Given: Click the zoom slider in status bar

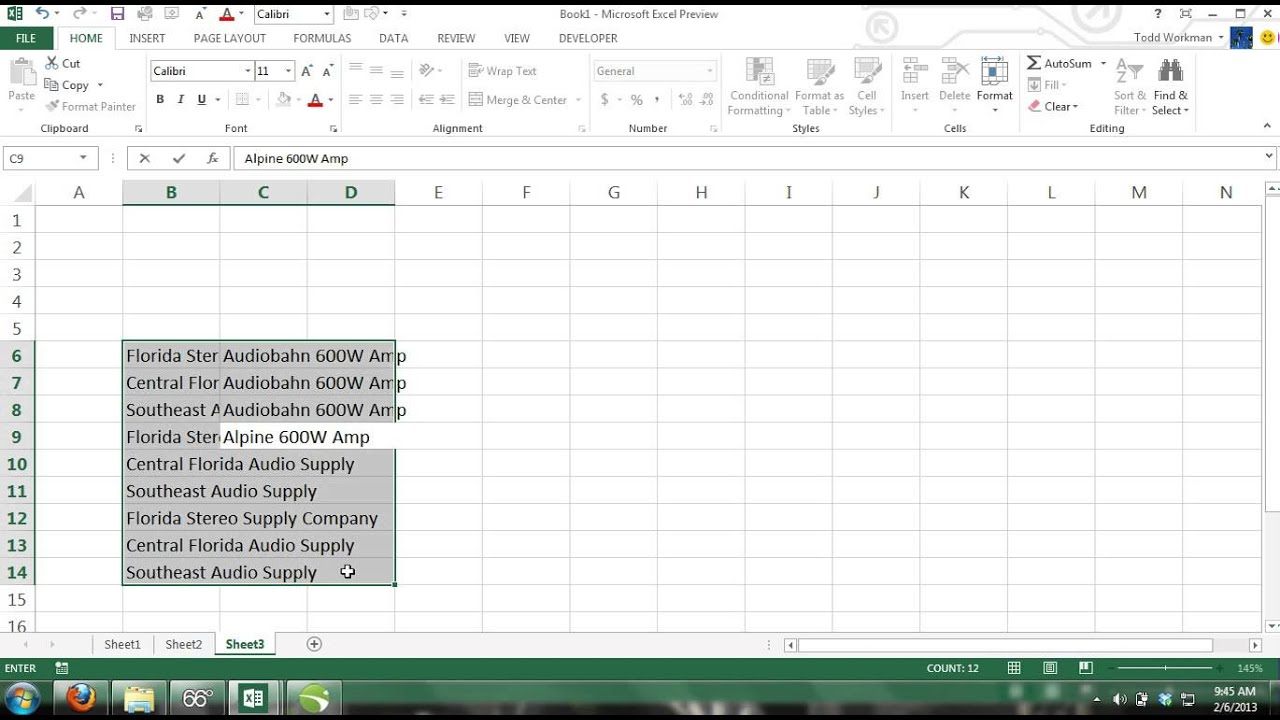Looking at the screenshot, I should 1165,668.
